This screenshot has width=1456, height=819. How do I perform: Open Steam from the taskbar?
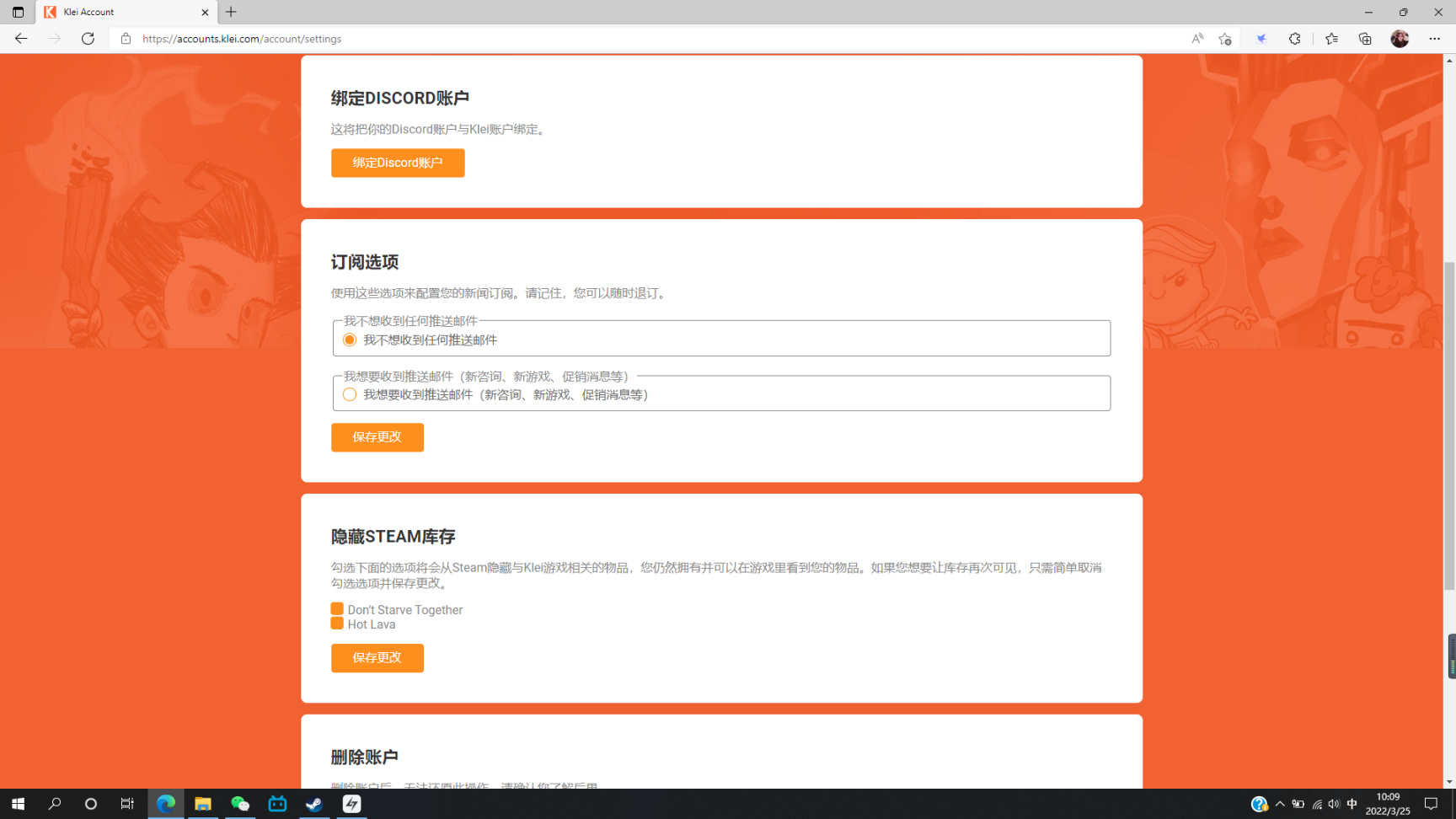coord(314,804)
